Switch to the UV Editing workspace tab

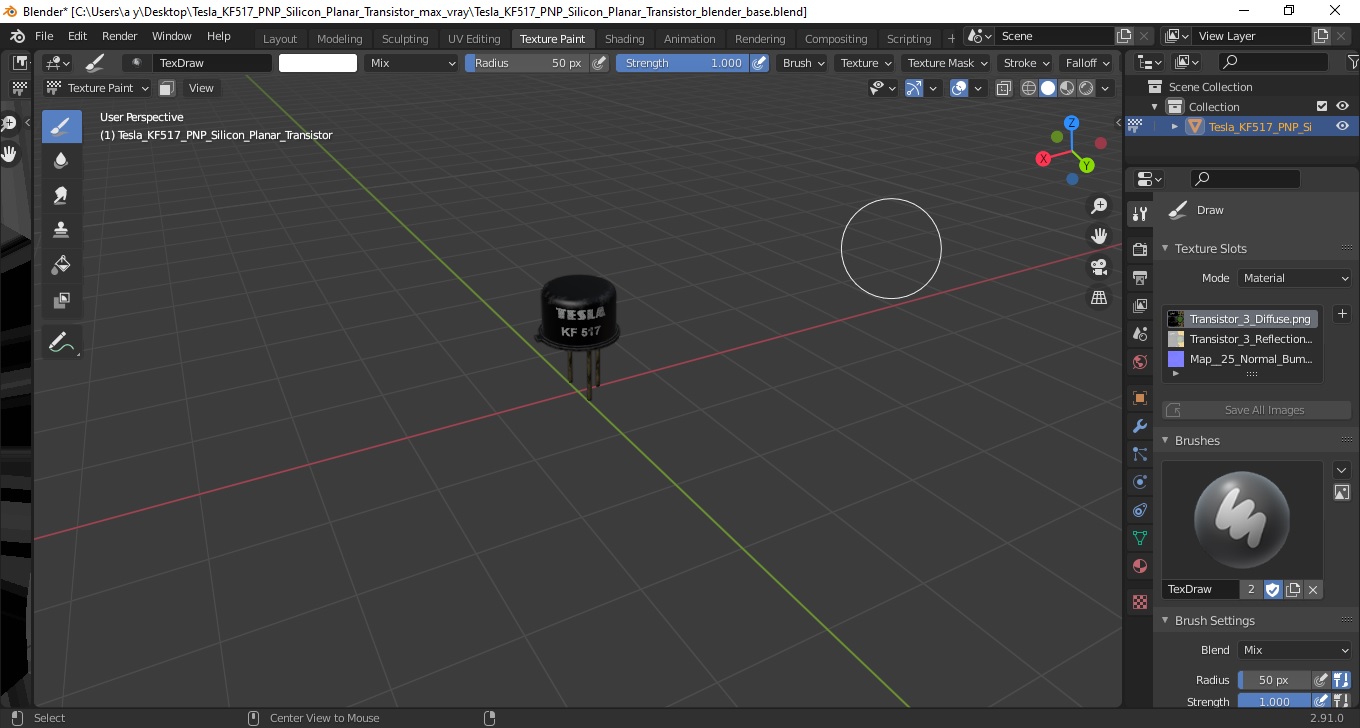(x=474, y=39)
